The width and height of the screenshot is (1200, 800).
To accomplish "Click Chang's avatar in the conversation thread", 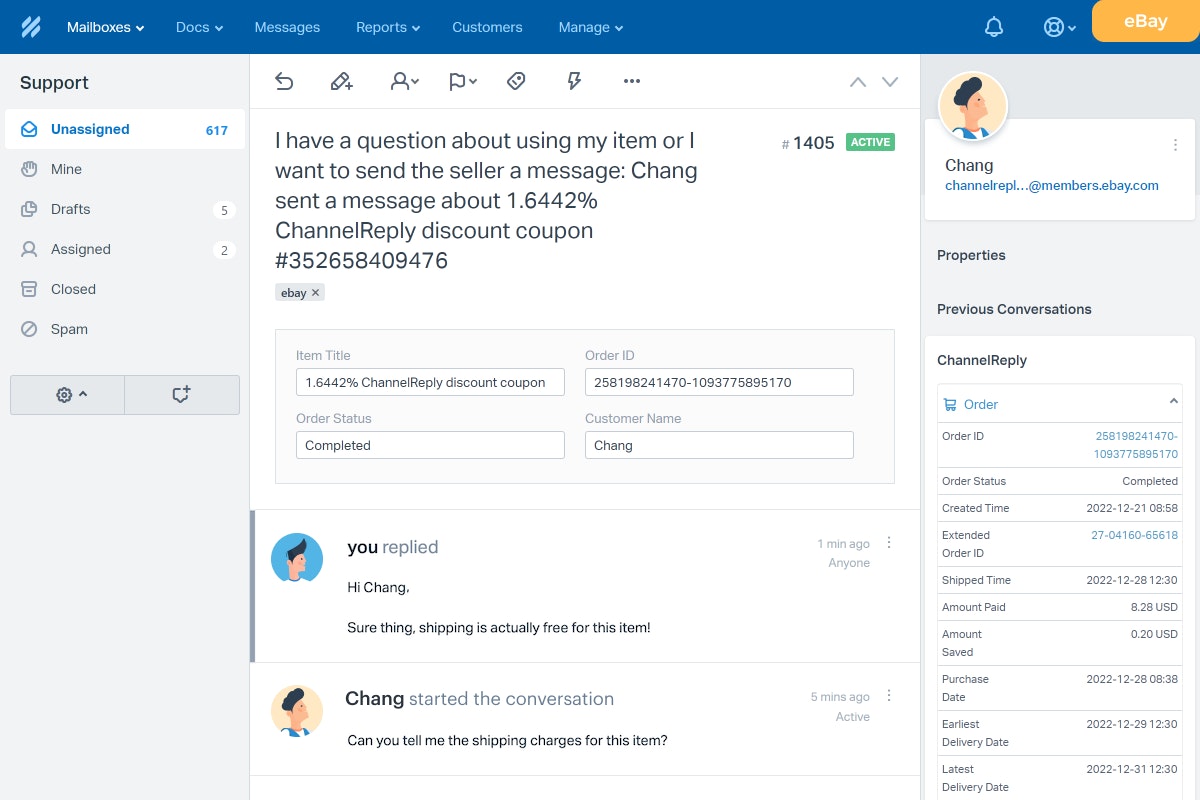I will pos(297,711).
